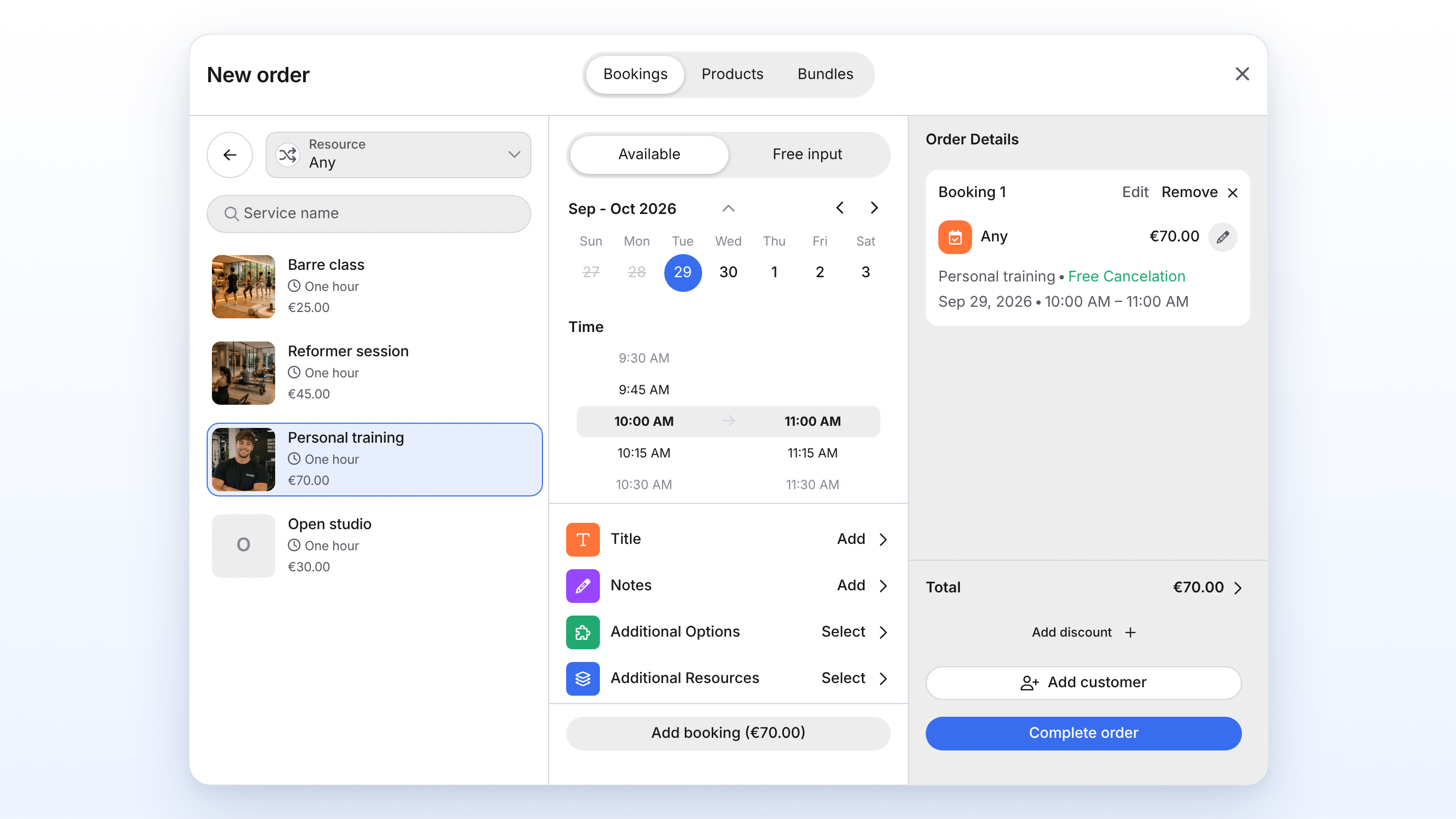
Task: Select the Barre class service thumbnail
Action: (243, 287)
